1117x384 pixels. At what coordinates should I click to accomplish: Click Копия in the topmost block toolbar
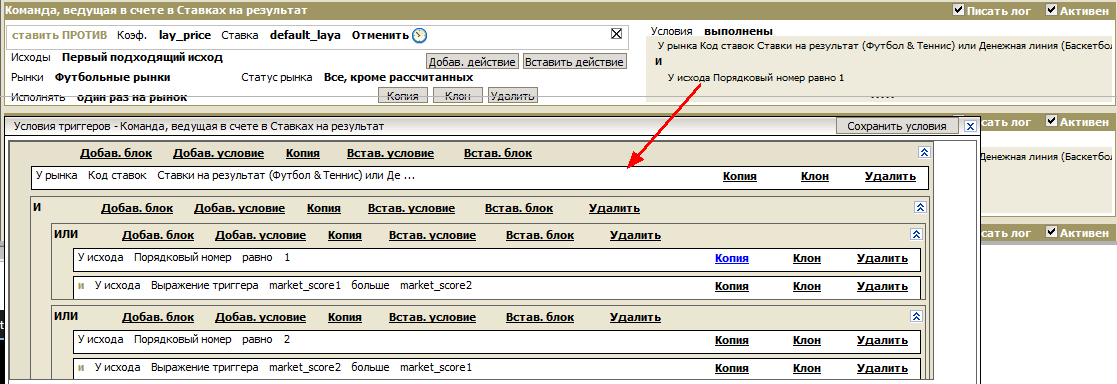[x=303, y=153]
